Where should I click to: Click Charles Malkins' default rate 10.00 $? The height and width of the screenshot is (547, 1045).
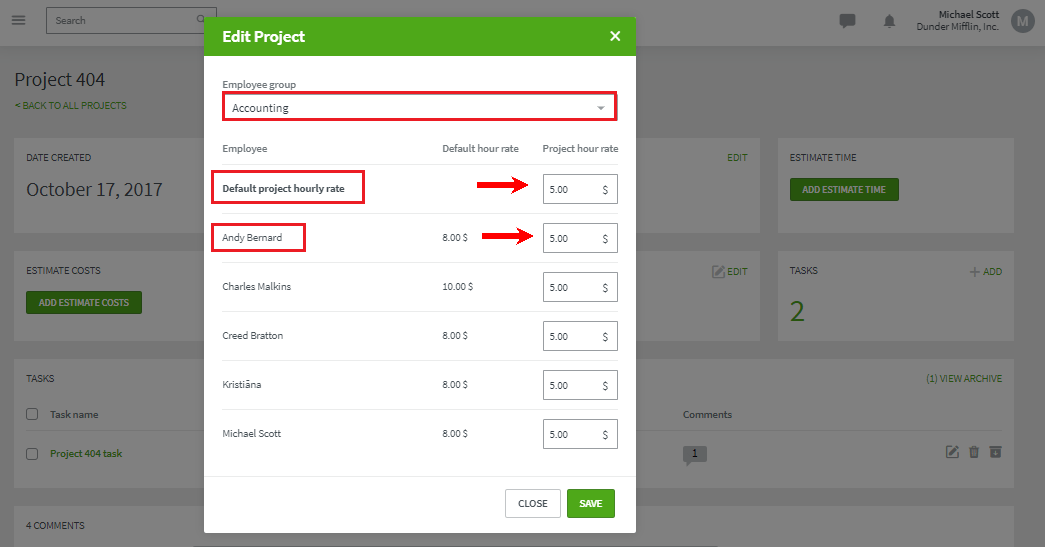click(x=457, y=286)
